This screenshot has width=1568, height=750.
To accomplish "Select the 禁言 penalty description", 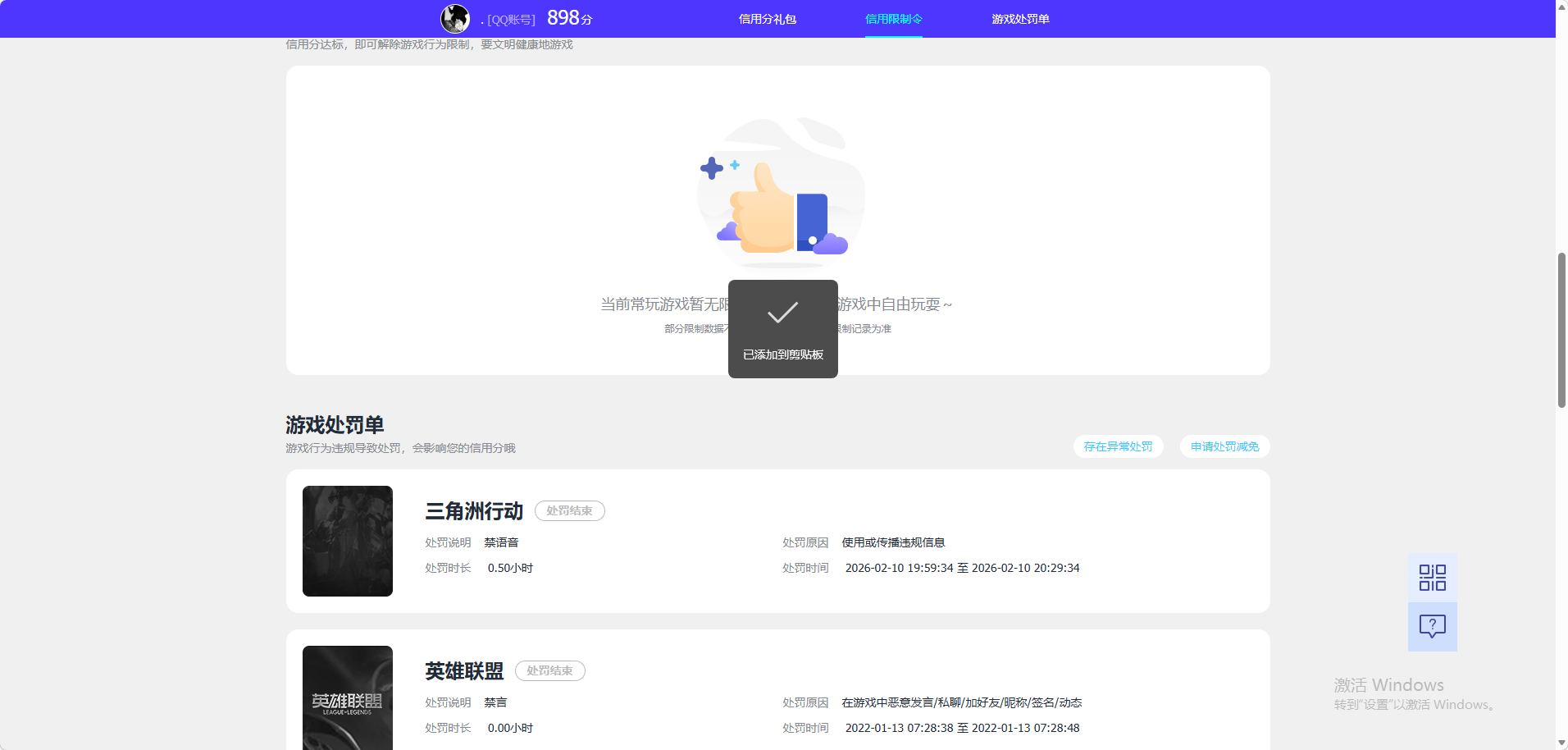I will coord(495,702).
